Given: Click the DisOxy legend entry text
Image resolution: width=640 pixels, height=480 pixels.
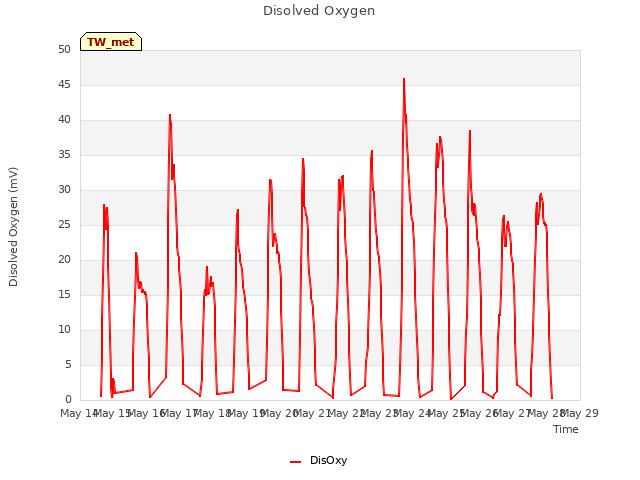Looking at the screenshot, I should pyautogui.click(x=328, y=460).
